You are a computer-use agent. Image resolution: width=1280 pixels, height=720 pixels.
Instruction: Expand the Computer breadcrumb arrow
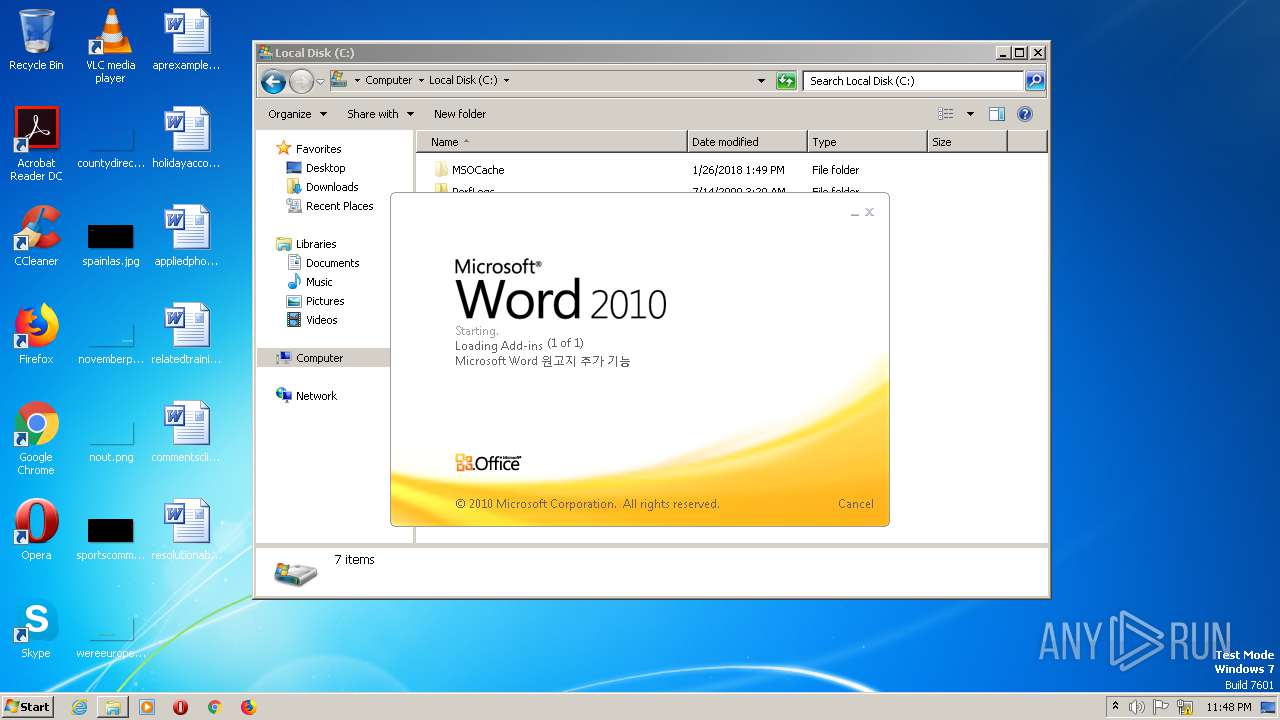coord(420,80)
